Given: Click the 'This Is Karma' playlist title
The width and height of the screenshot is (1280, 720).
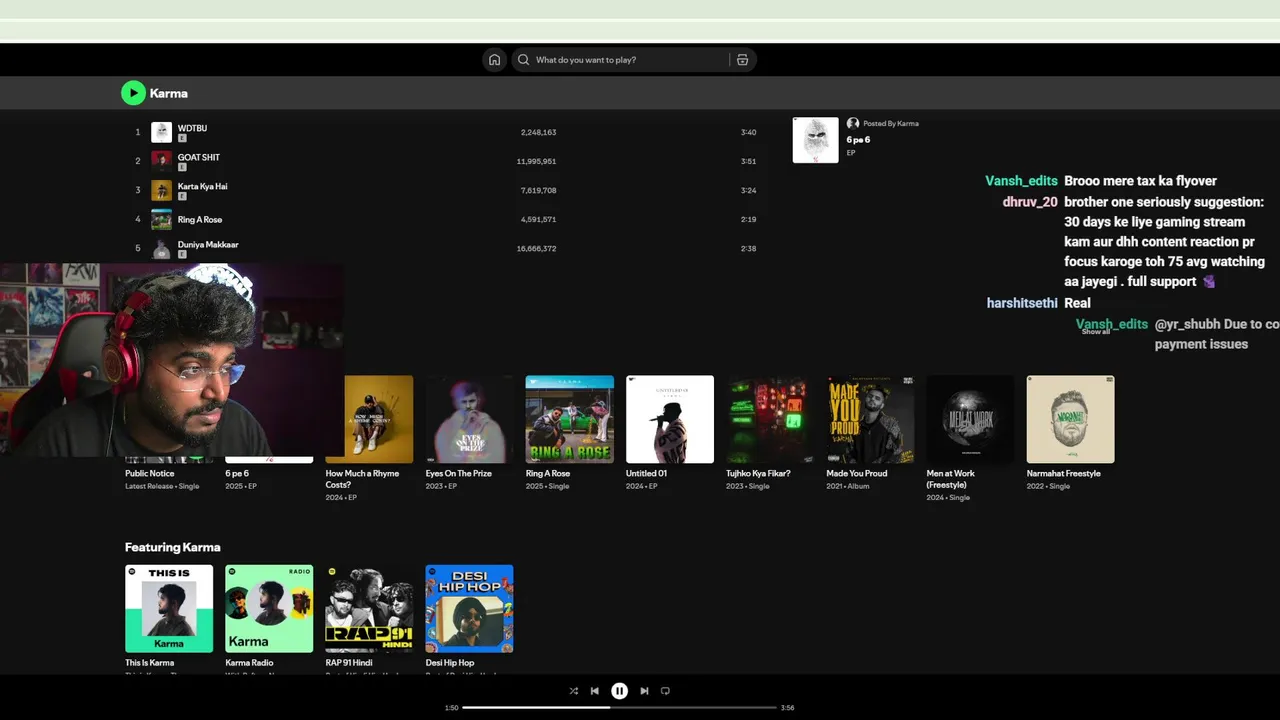Looking at the screenshot, I should 149,663.
